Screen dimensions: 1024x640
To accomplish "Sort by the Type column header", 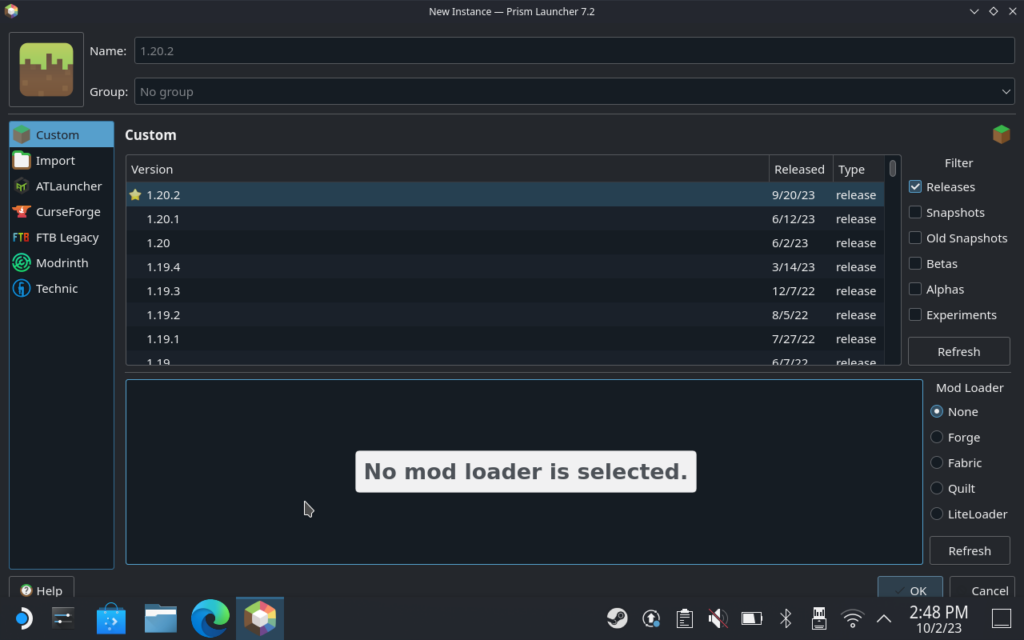I will pos(859,169).
